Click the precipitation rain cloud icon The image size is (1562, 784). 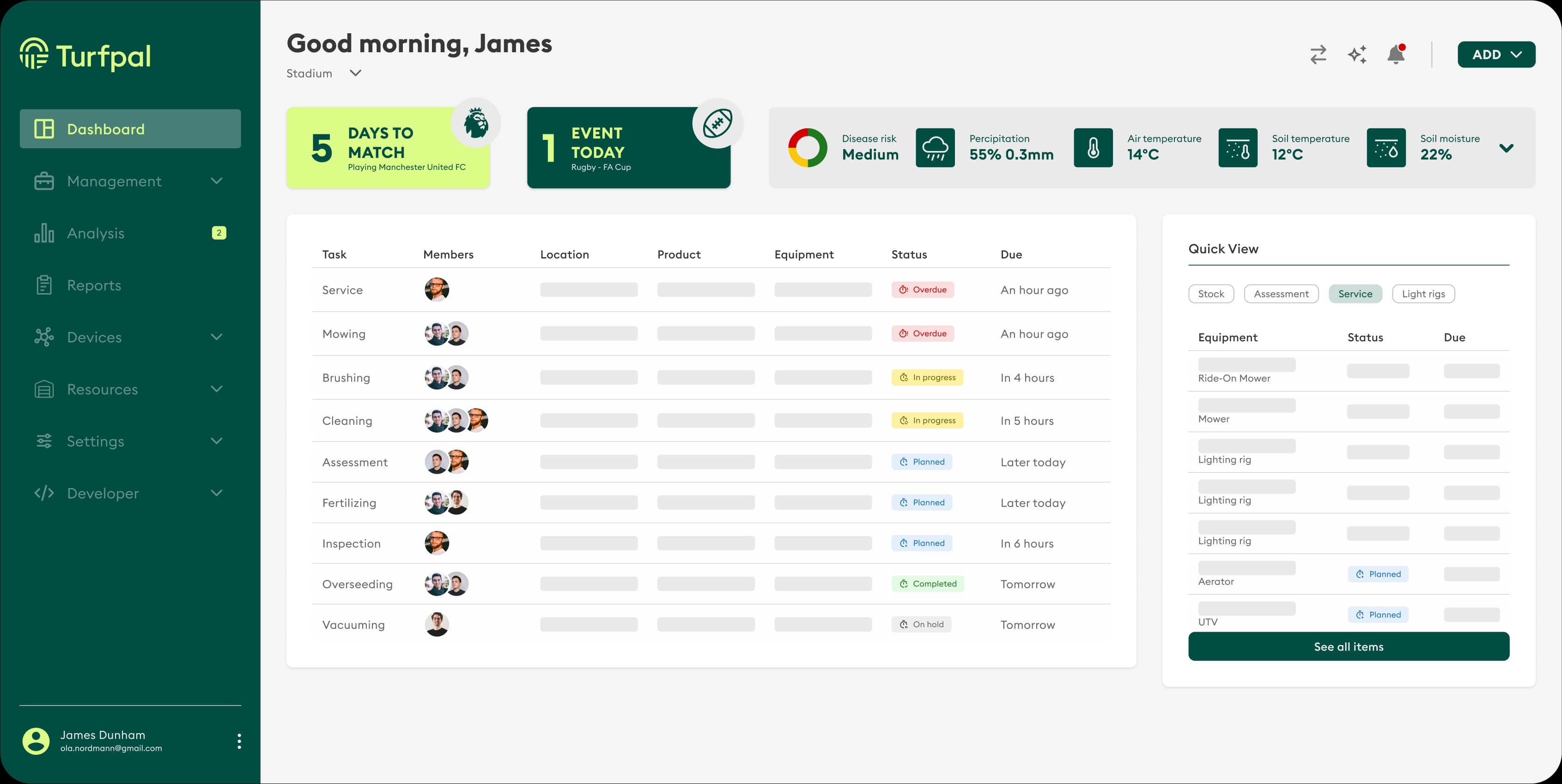(935, 148)
